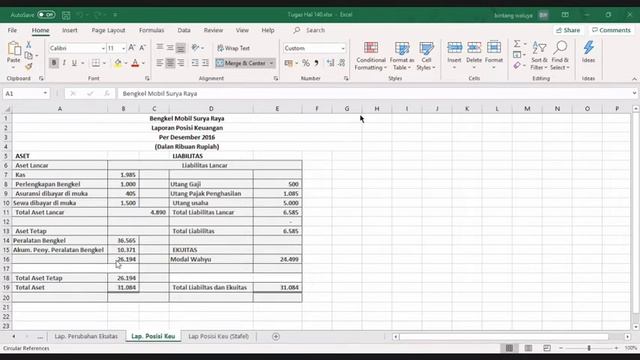The height and width of the screenshot is (360, 640).
Task: Click the zoom slider handle
Action: point(589,348)
